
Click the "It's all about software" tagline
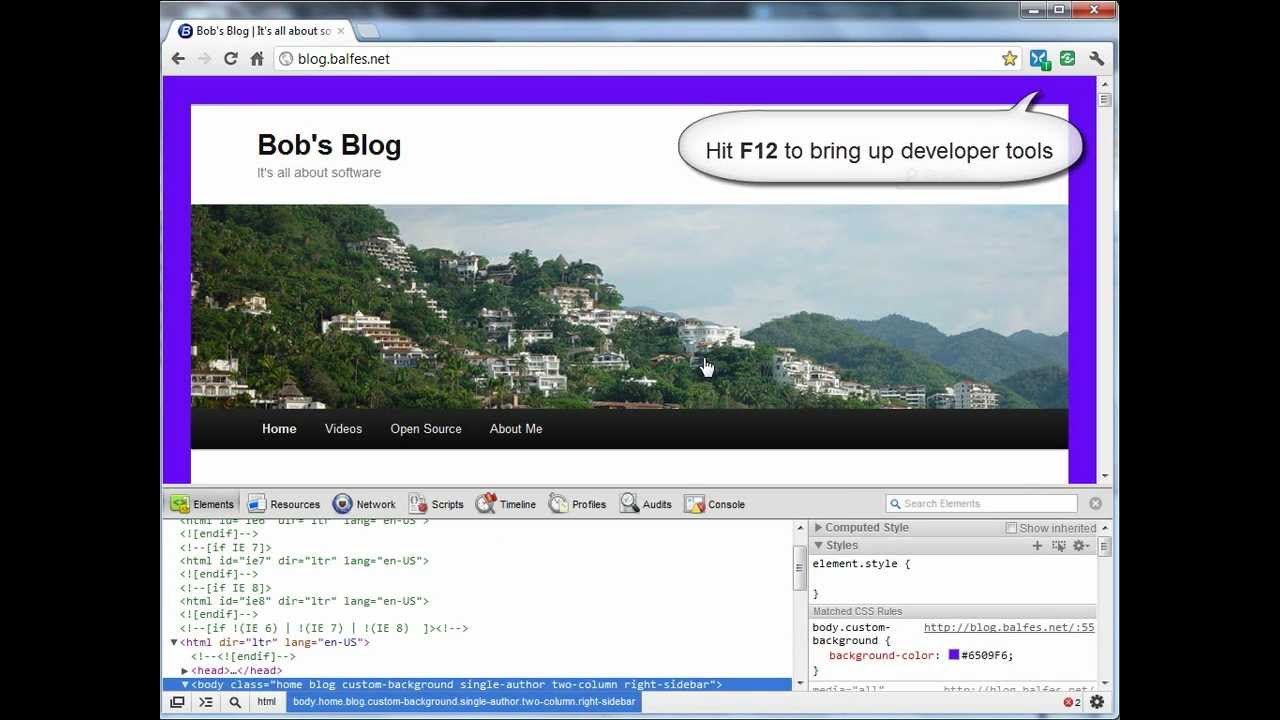click(319, 173)
